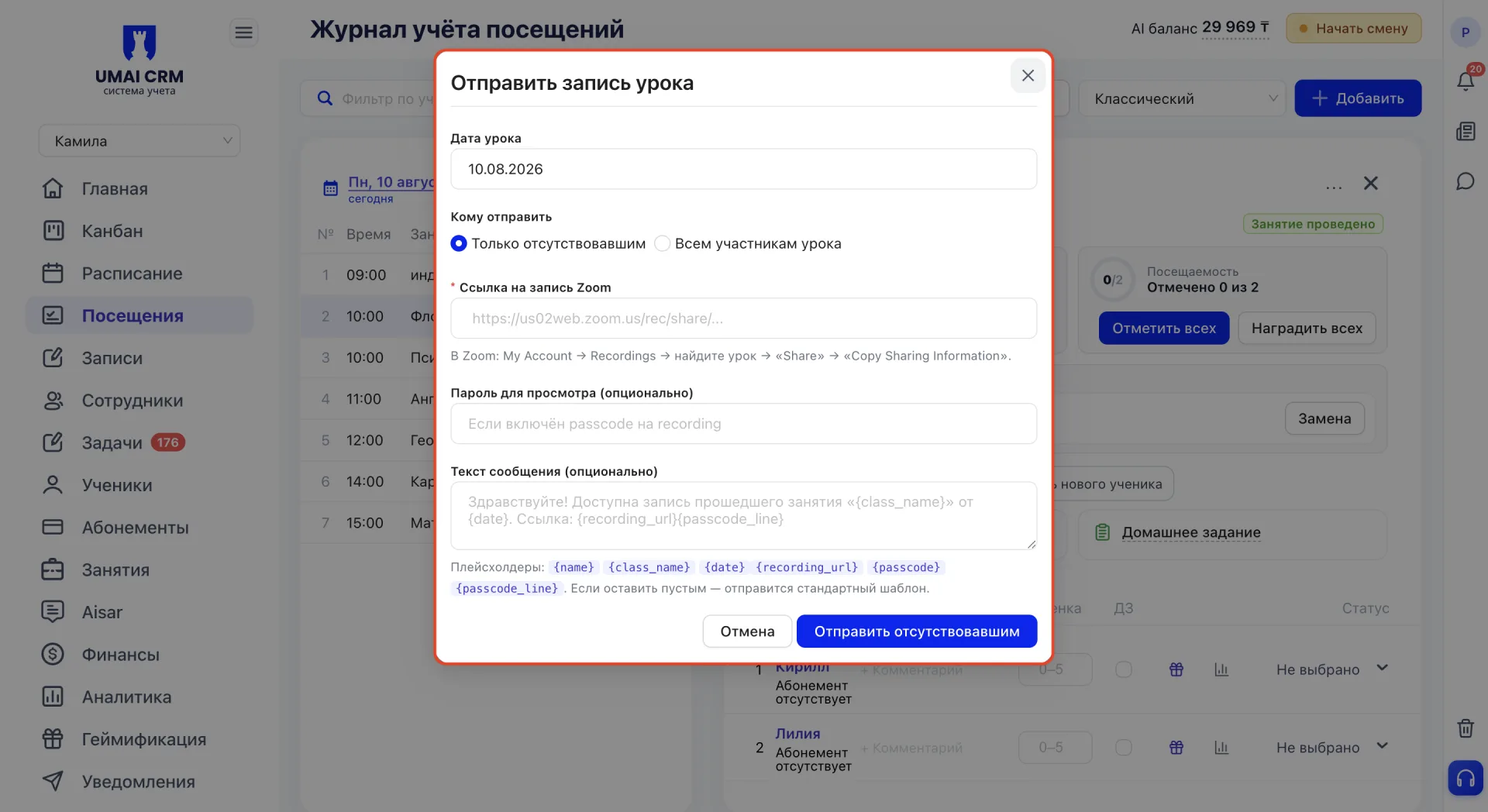Click the 'Замена' button
The width and height of the screenshot is (1488, 812).
click(x=1324, y=418)
